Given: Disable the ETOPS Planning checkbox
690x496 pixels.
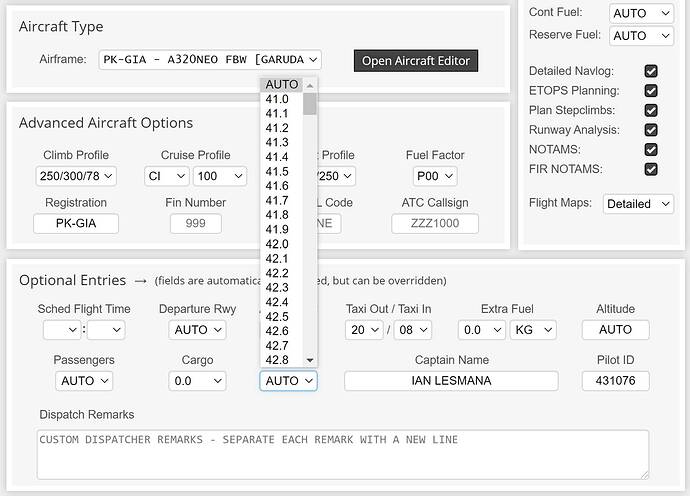Looking at the screenshot, I should 651,91.
